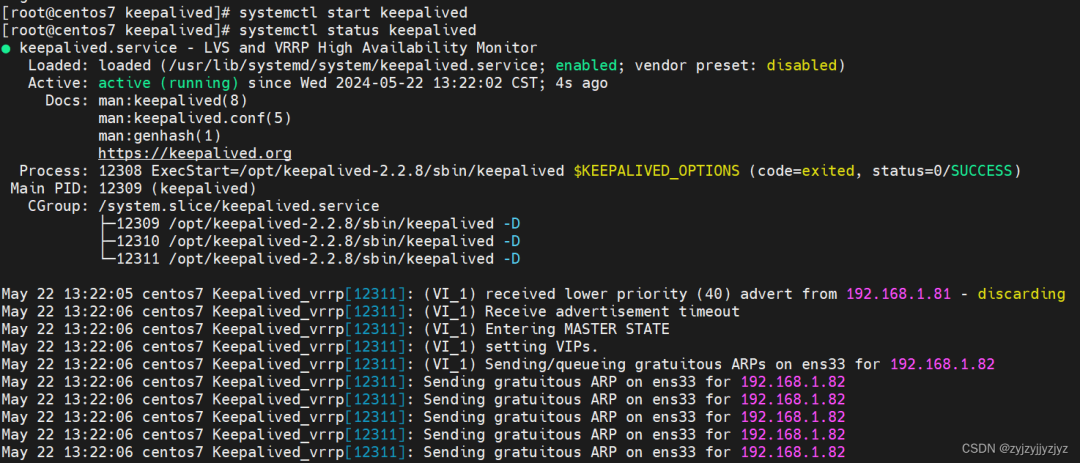
Task: Click the 'Active:' label
Action: [x=59, y=83]
